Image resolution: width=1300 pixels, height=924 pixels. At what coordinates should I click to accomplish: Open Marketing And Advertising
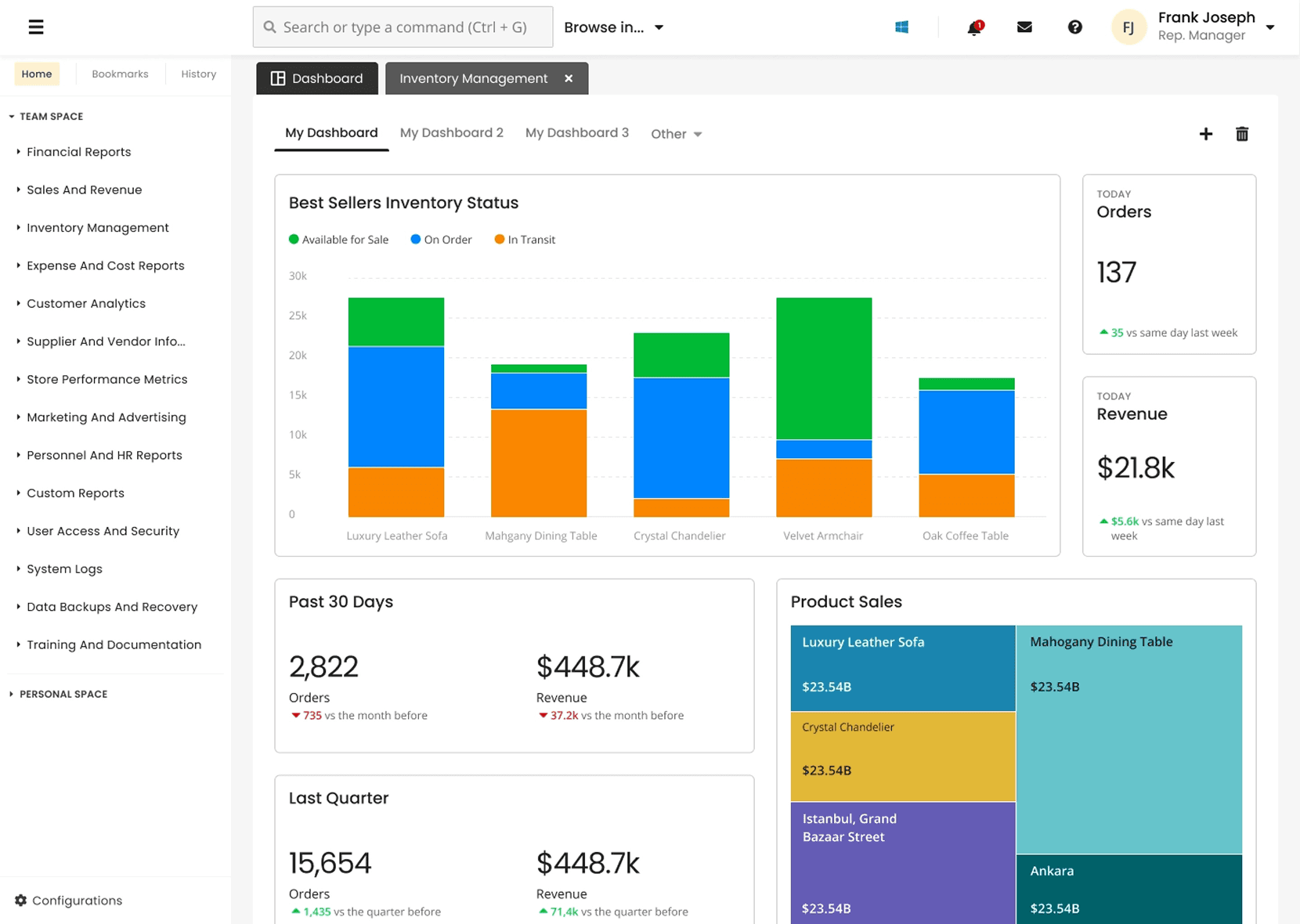pos(107,417)
